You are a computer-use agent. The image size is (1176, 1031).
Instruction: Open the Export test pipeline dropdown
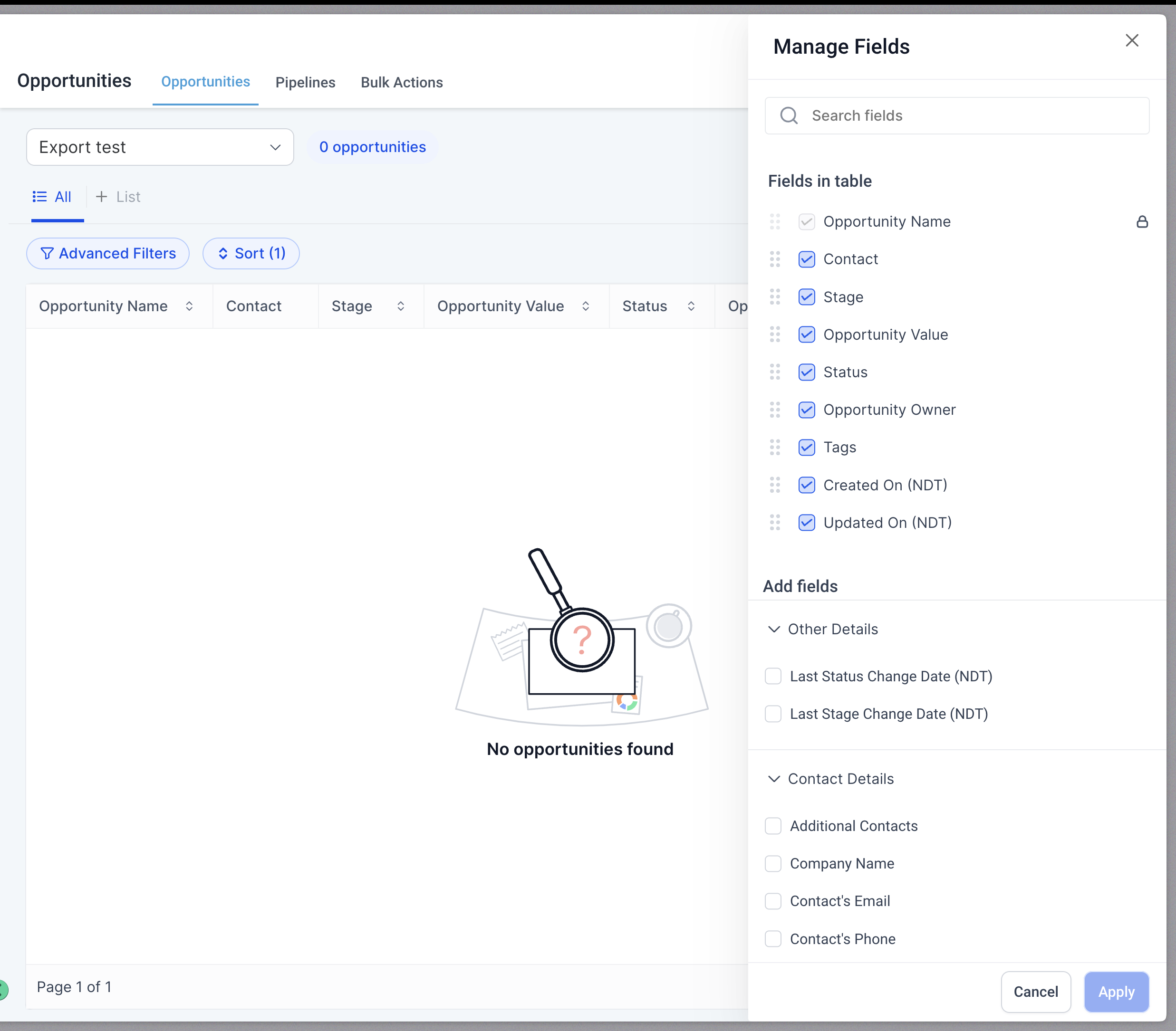[x=160, y=147]
